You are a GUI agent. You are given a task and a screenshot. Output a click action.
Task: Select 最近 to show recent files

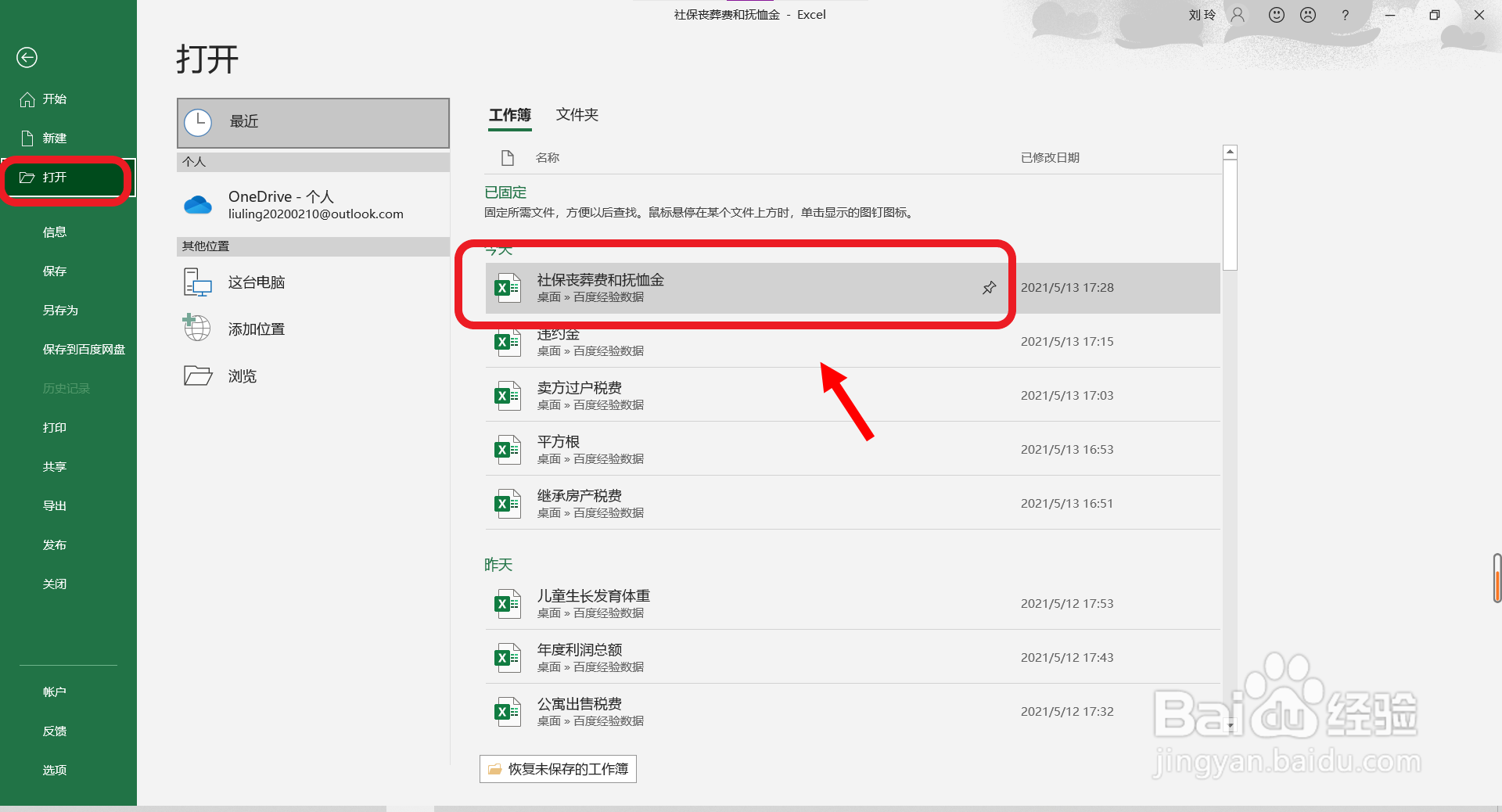(243, 122)
